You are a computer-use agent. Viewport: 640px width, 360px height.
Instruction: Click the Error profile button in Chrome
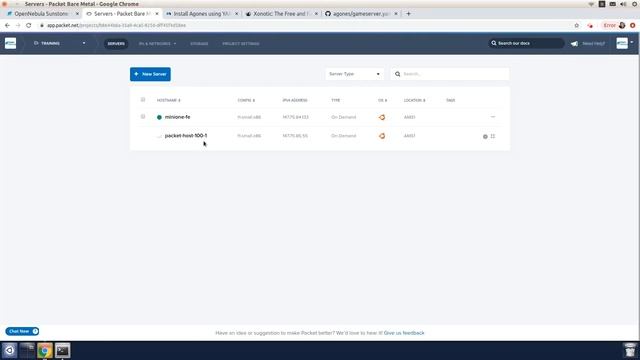(614, 25)
